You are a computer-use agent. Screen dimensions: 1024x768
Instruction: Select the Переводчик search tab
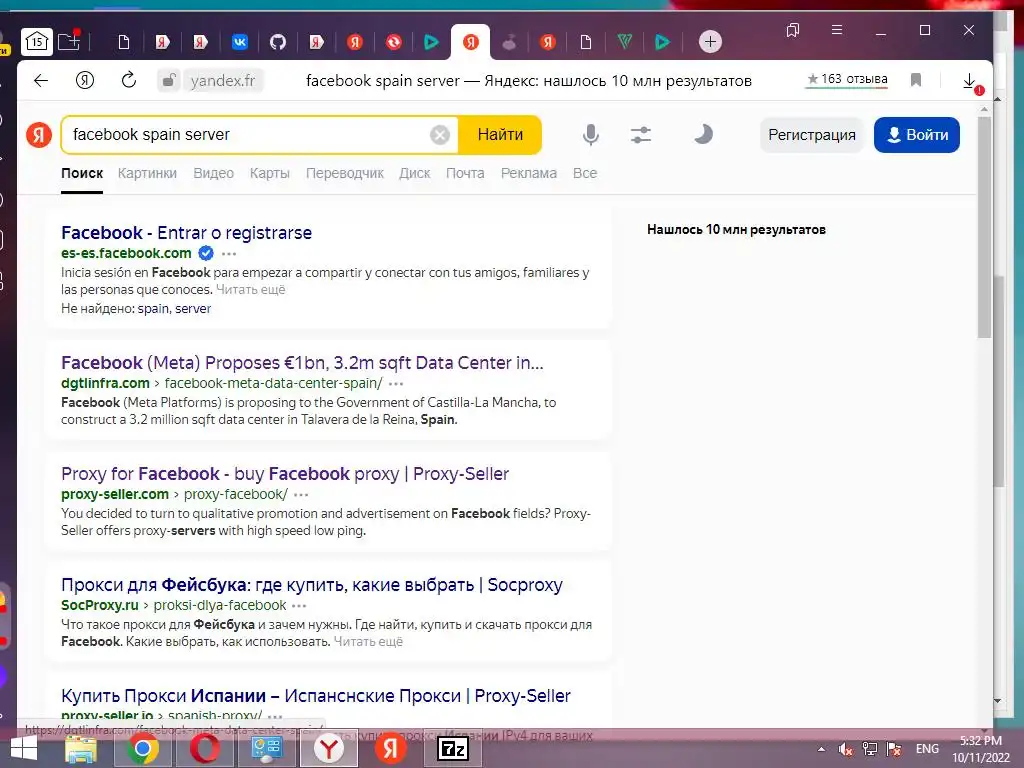click(x=345, y=173)
